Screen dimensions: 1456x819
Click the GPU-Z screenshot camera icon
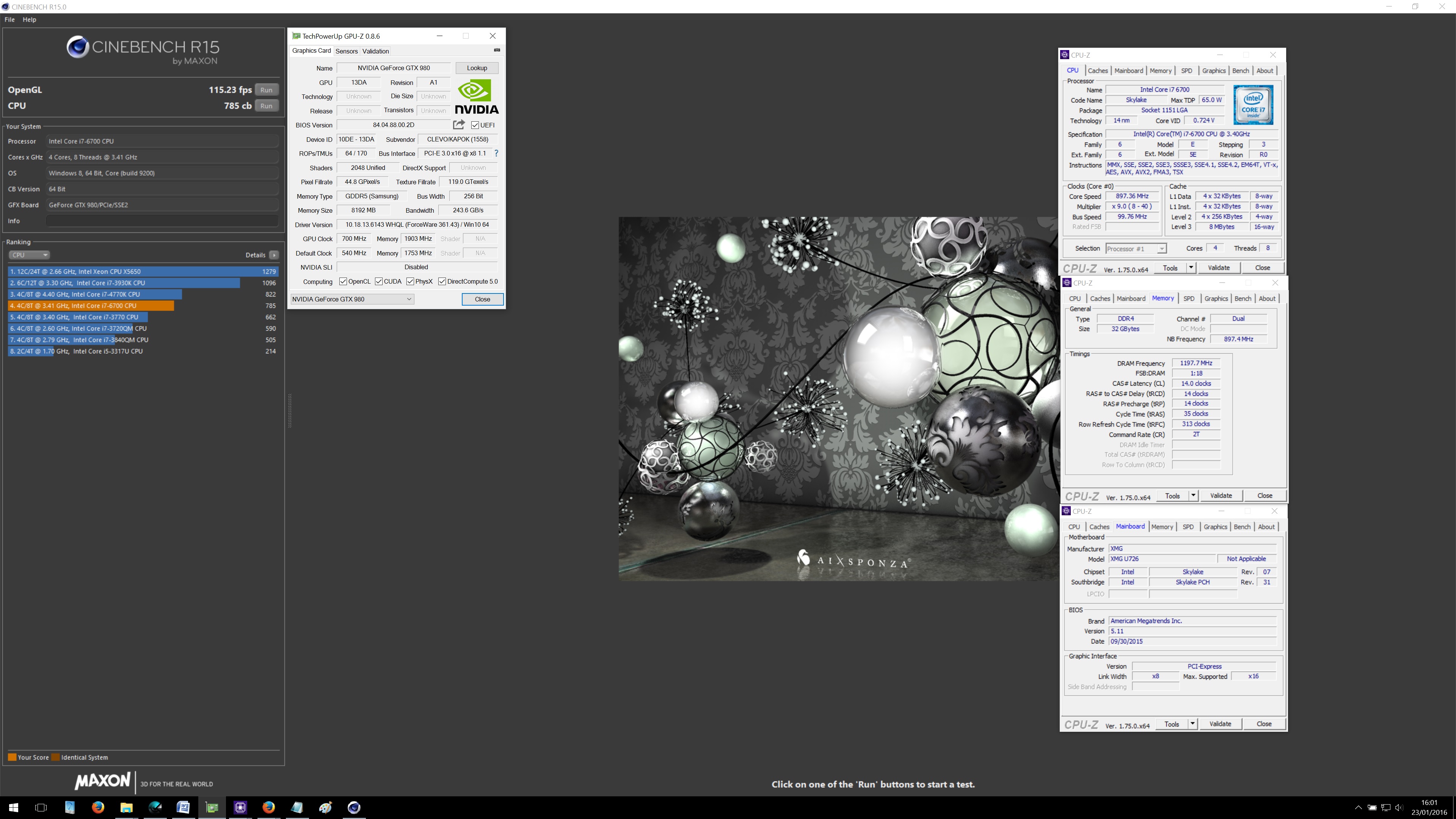[497, 50]
